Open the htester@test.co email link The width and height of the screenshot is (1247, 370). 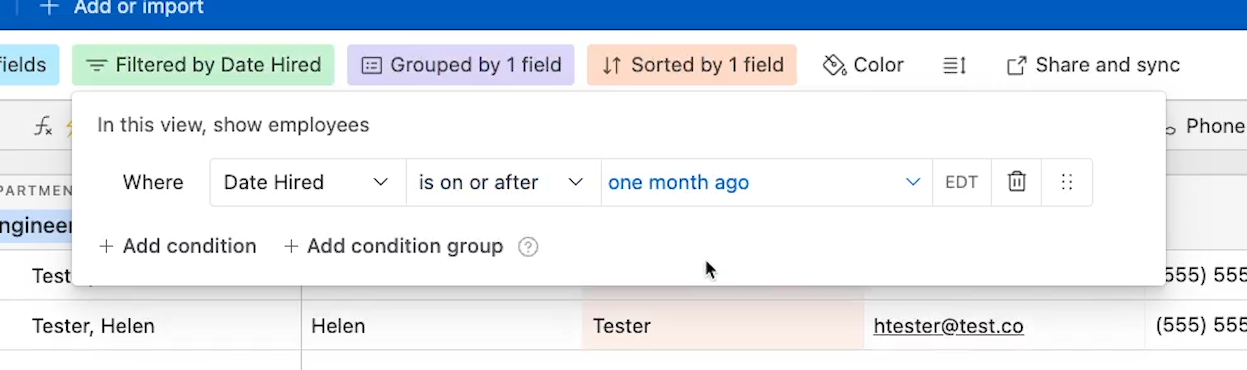pyautogui.click(x=948, y=326)
